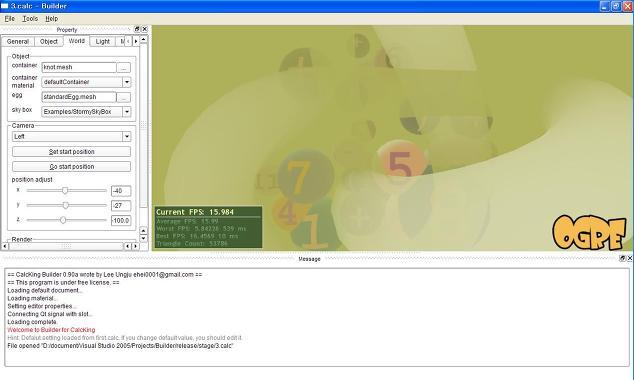Browse for container mesh file
634x380 pixels.
124,68
